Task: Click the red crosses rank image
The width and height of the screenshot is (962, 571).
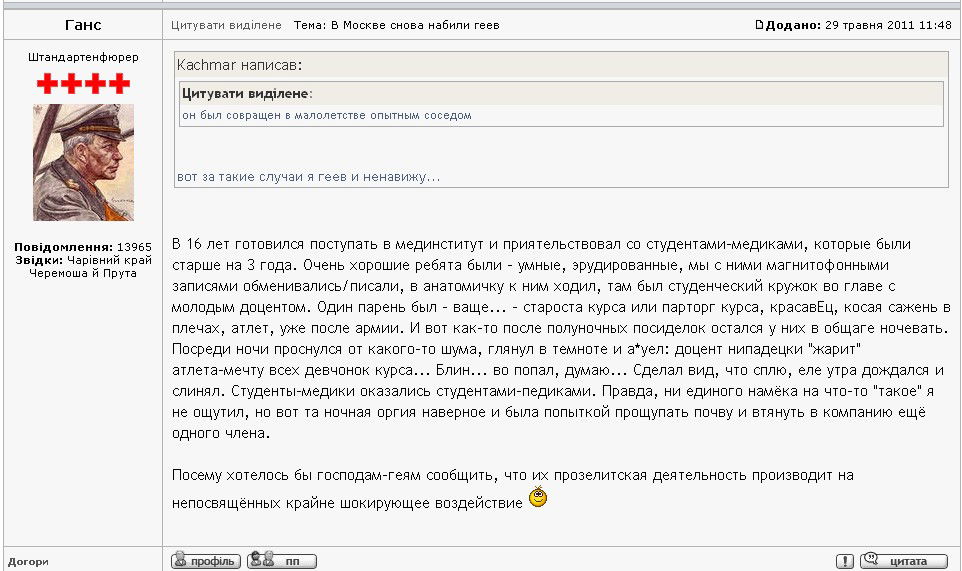Action: [x=83, y=84]
